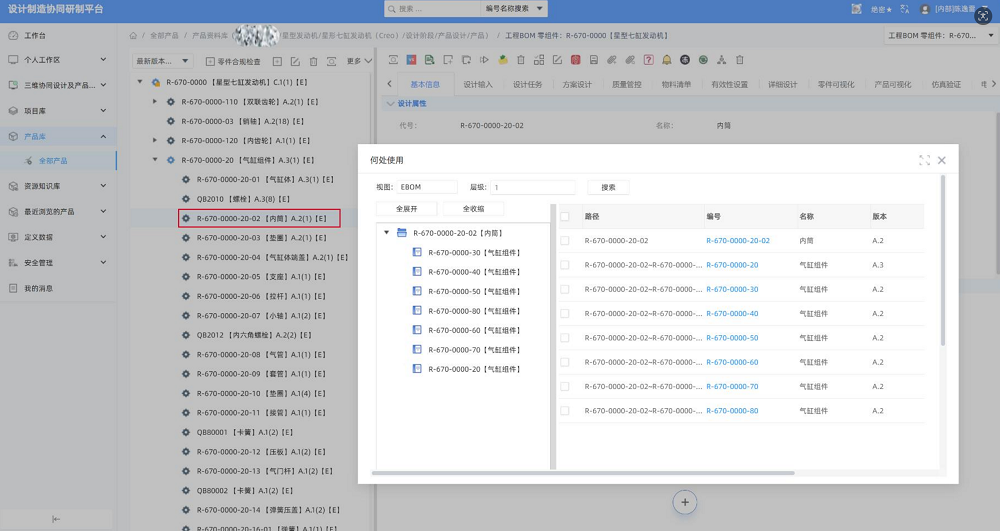
Task: Tick the checkbox for row 内筒 A.2
Action: 564,241
